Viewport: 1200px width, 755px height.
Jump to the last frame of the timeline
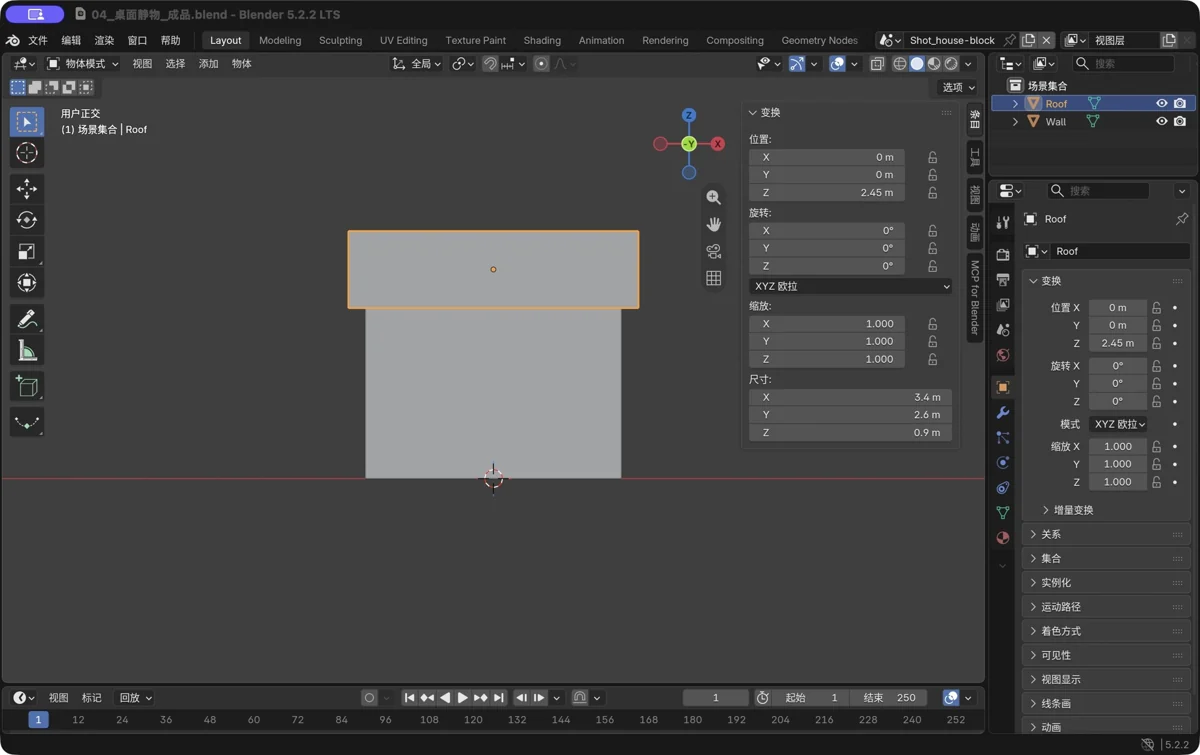pyautogui.click(x=499, y=698)
